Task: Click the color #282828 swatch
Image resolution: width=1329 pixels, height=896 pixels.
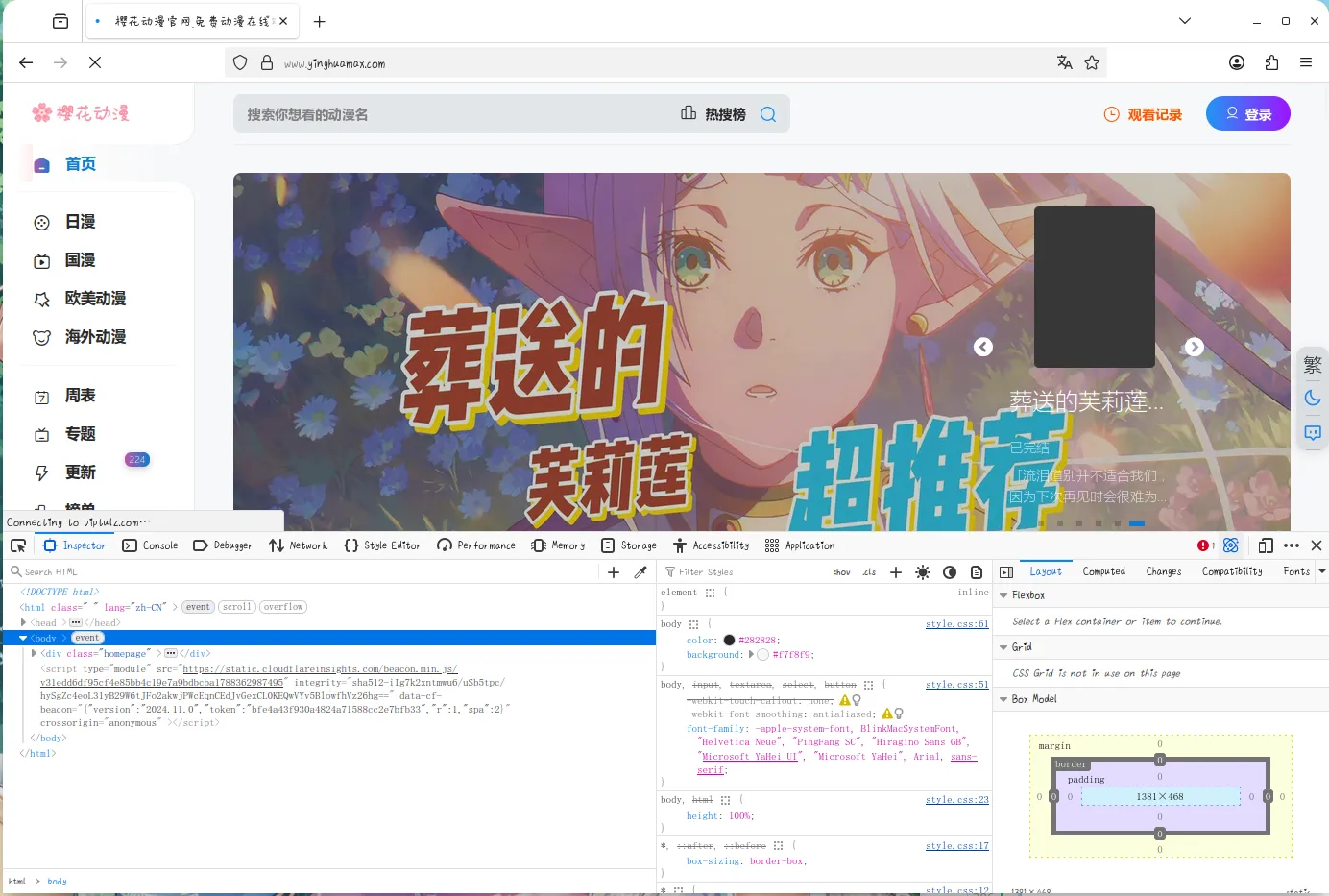Action: point(729,640)
